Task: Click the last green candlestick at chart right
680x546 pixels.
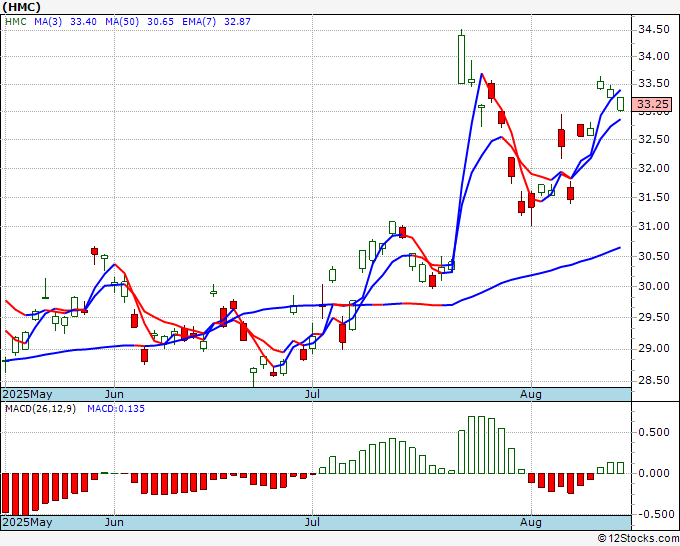Action: [621, 104]
